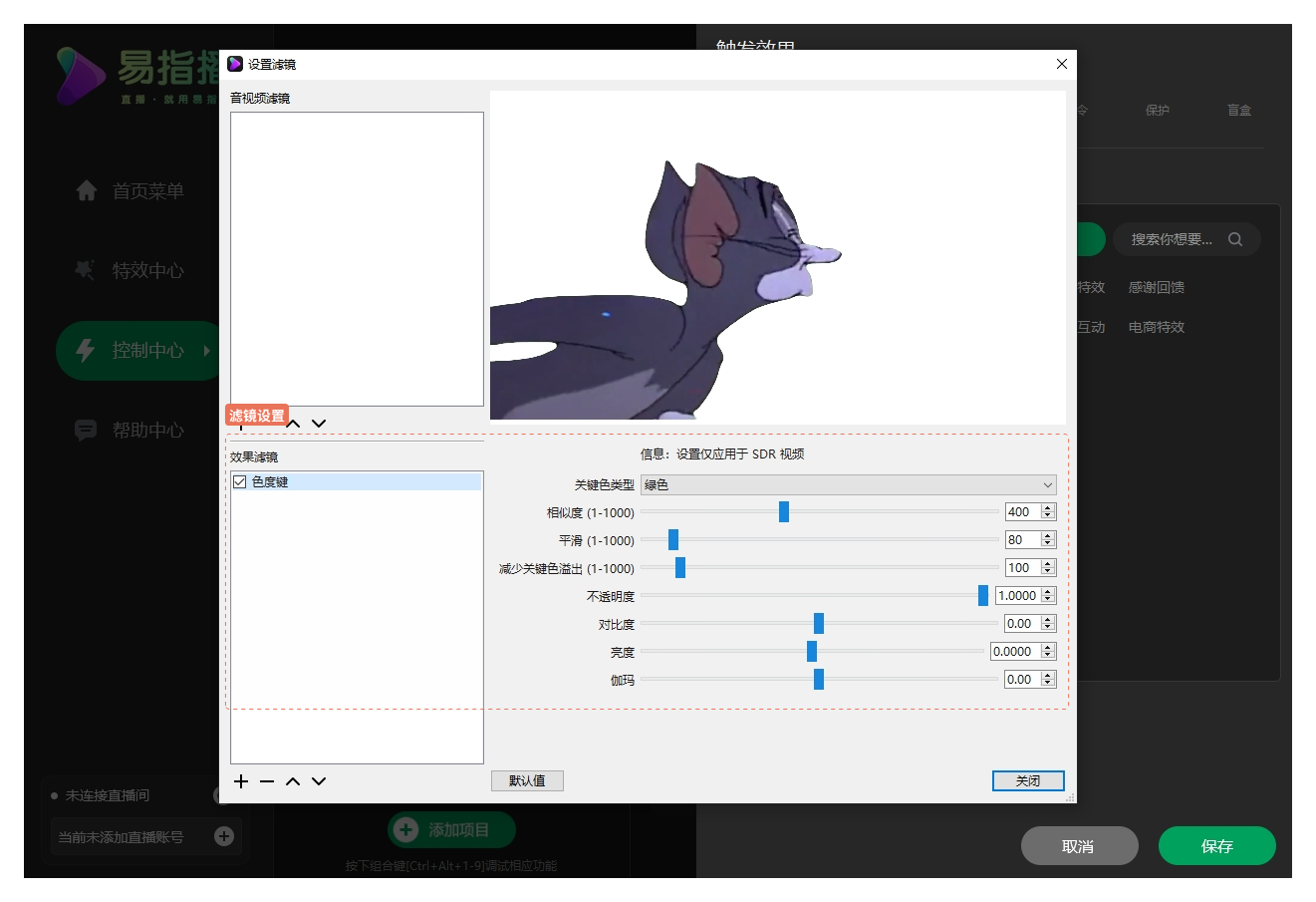Decrease 亮度 spinner down arrow

point(1048,655)
